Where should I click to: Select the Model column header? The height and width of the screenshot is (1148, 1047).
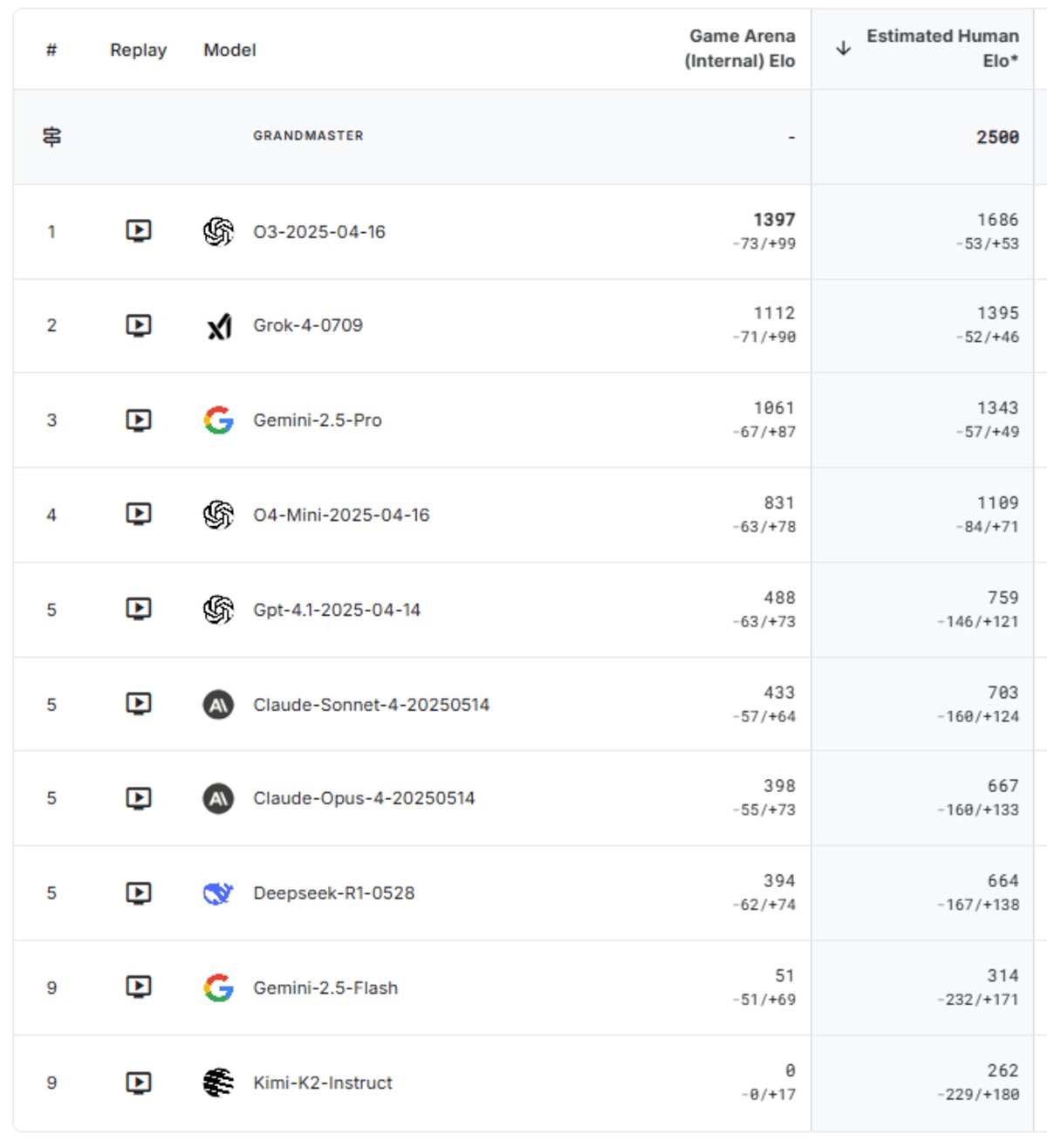tap(229, 51)
